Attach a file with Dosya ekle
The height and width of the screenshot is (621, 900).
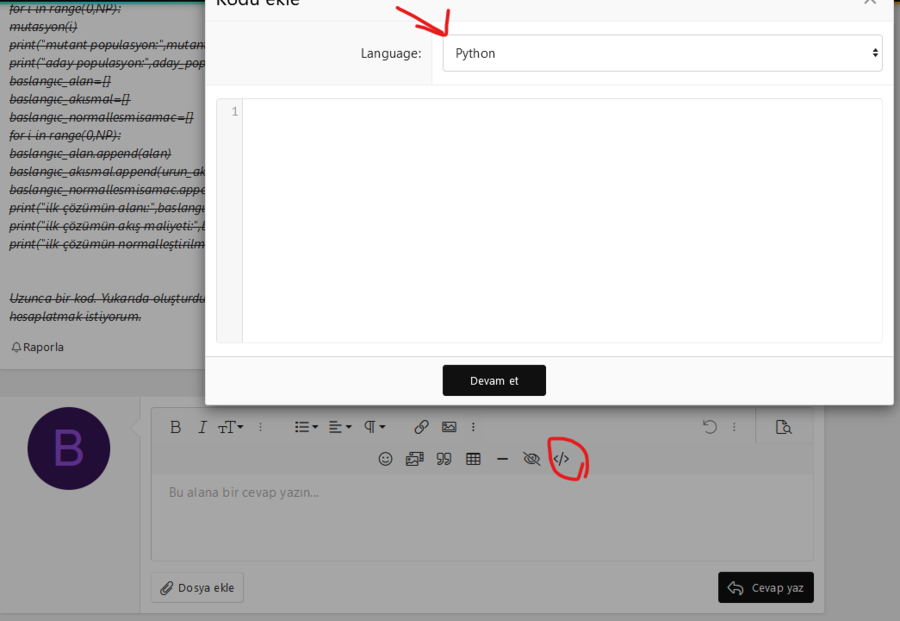[197, 588]
